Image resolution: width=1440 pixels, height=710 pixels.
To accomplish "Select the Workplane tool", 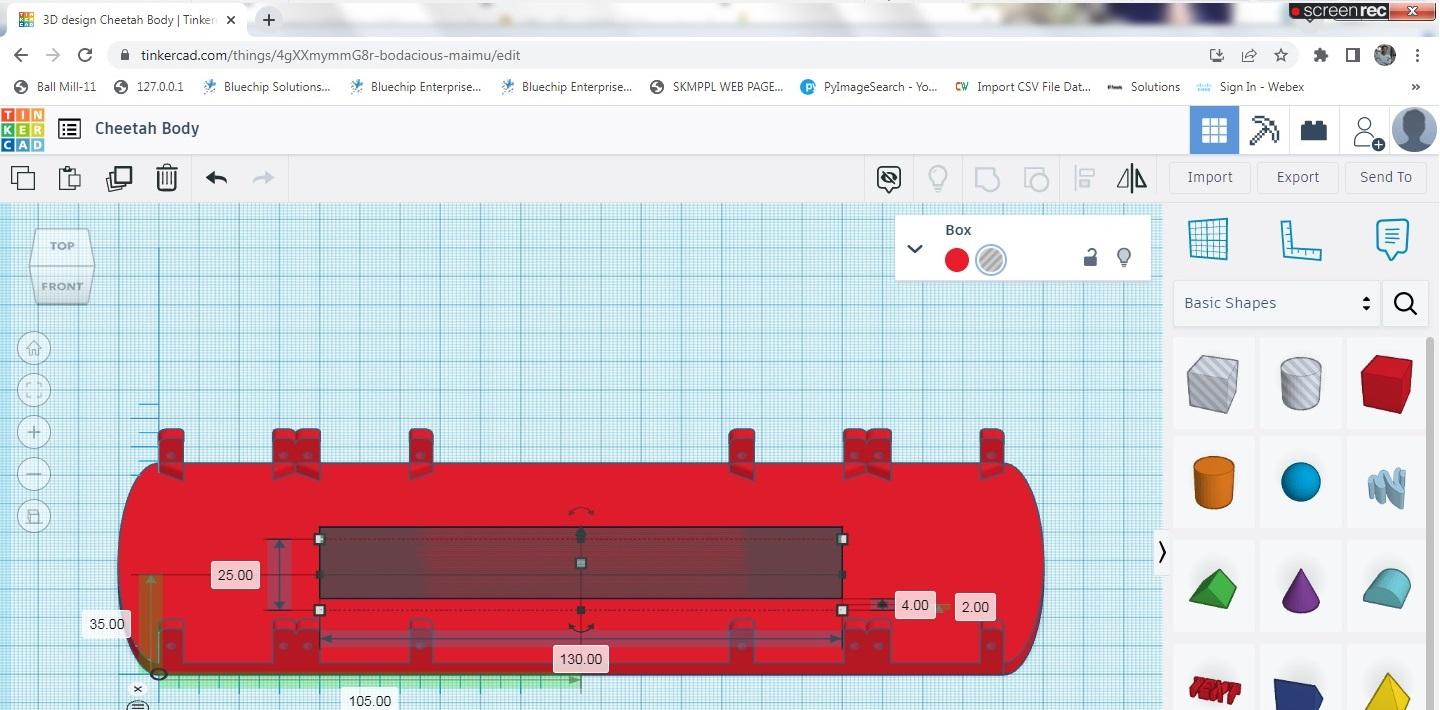I will click(1208, 240).
